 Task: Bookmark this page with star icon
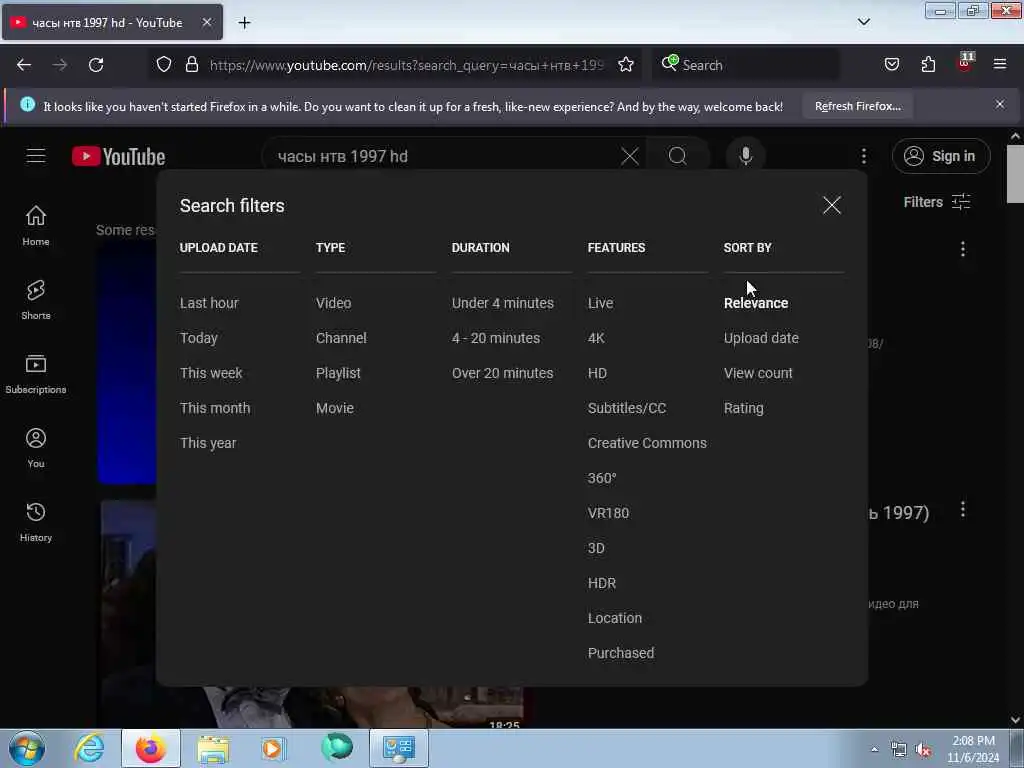point(626,65)
